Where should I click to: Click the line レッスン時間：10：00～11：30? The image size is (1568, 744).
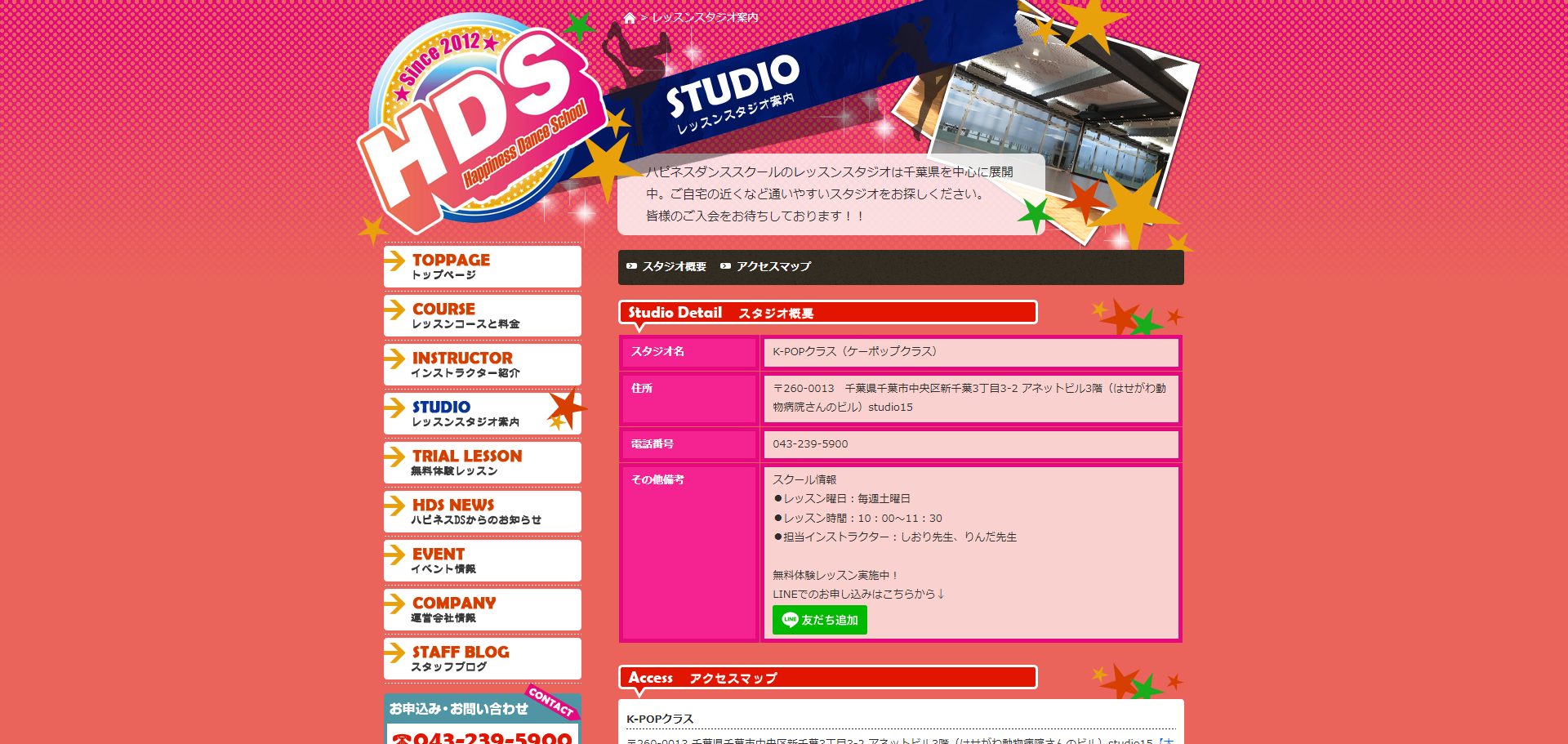[857, 518]
